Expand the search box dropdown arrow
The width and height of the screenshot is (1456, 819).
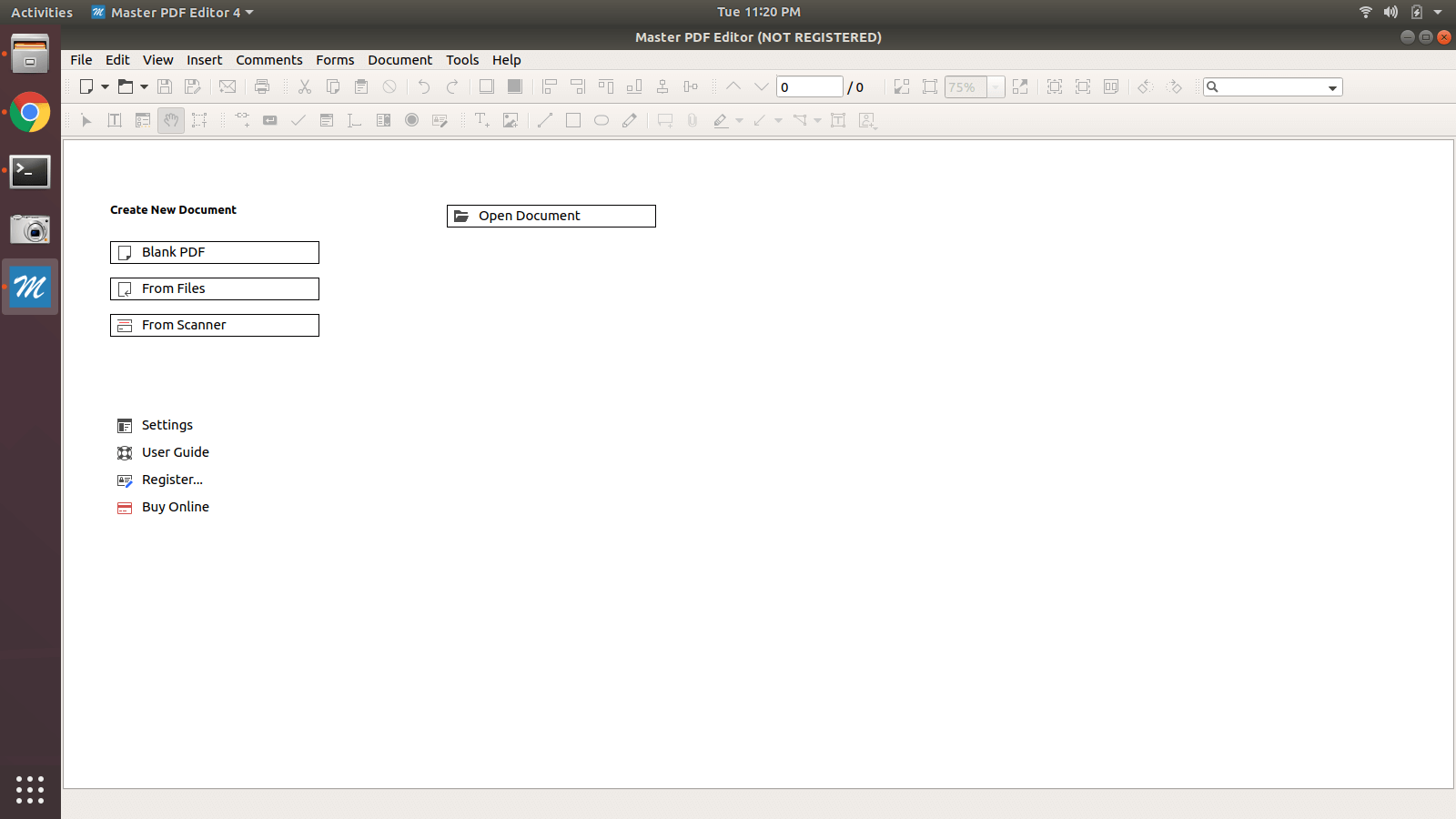click(x=1332, y=88)
